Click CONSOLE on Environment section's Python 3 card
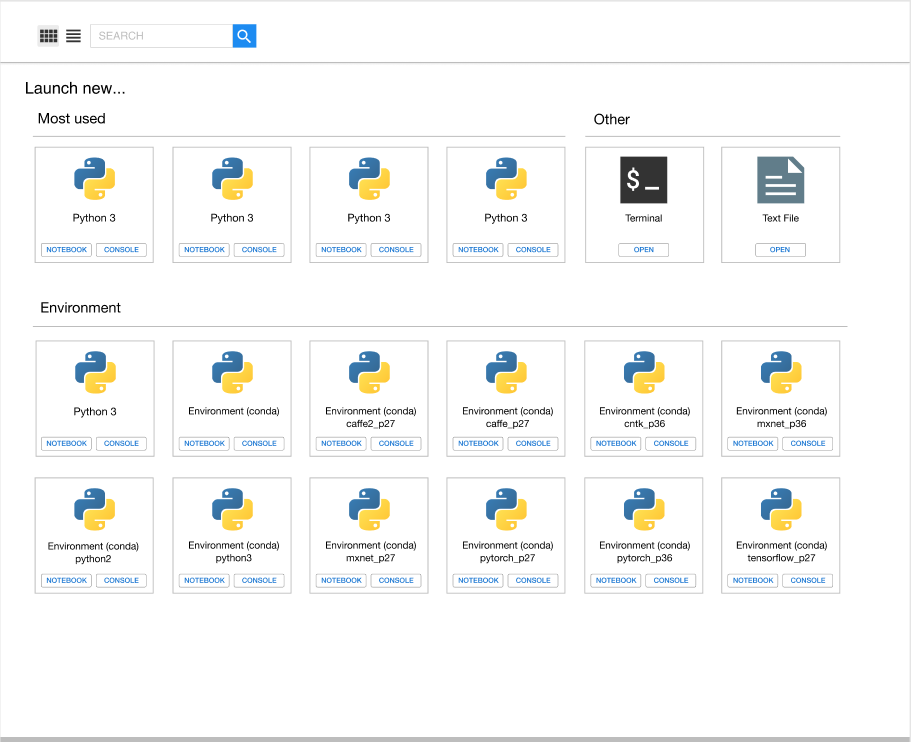This screenshot has width=911, height=742. pos(121,443)
